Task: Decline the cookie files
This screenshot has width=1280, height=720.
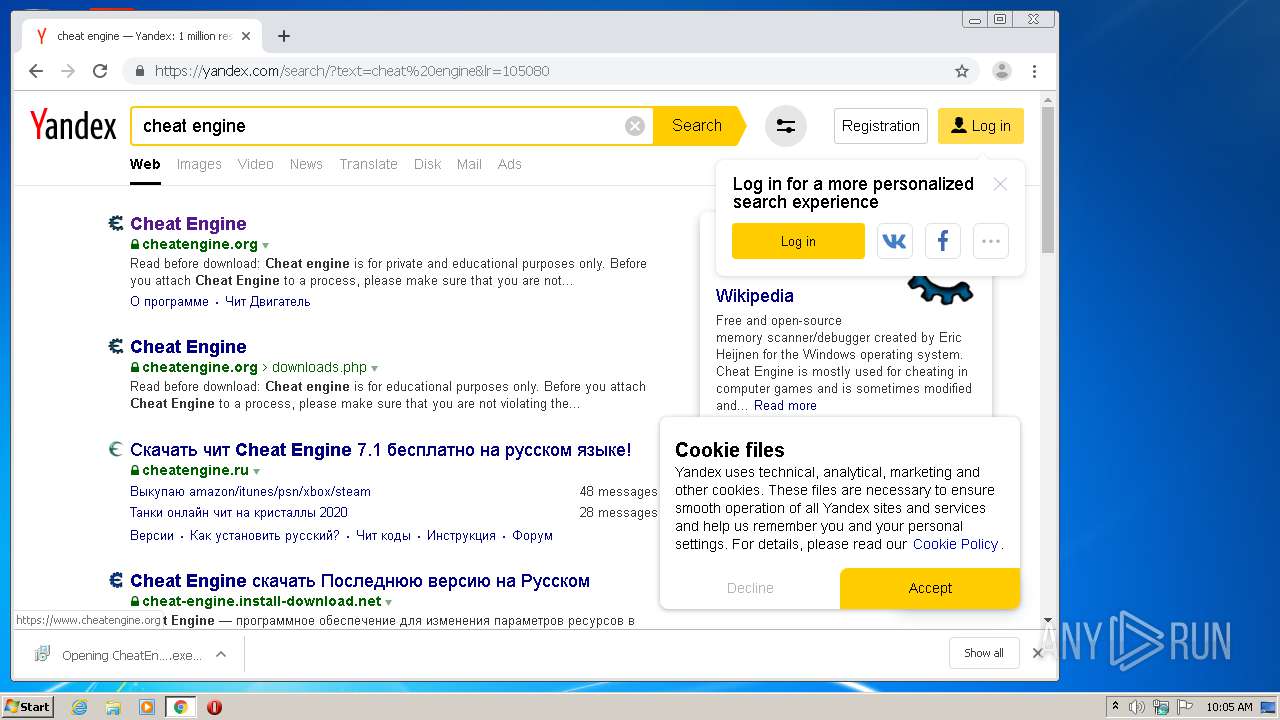Action: 750,588
